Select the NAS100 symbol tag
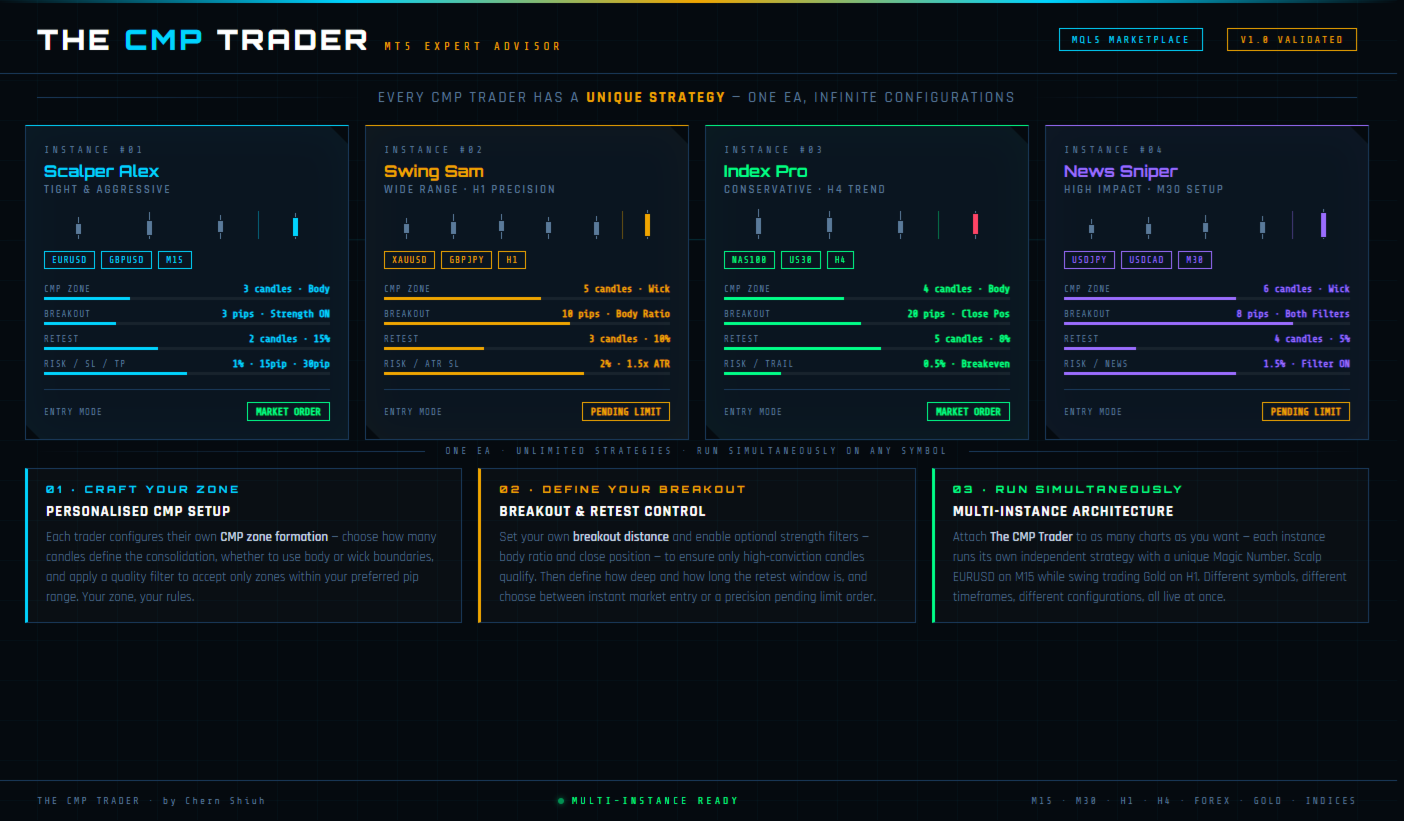This screenshot has height=821, width=1404. click(749, 260)
